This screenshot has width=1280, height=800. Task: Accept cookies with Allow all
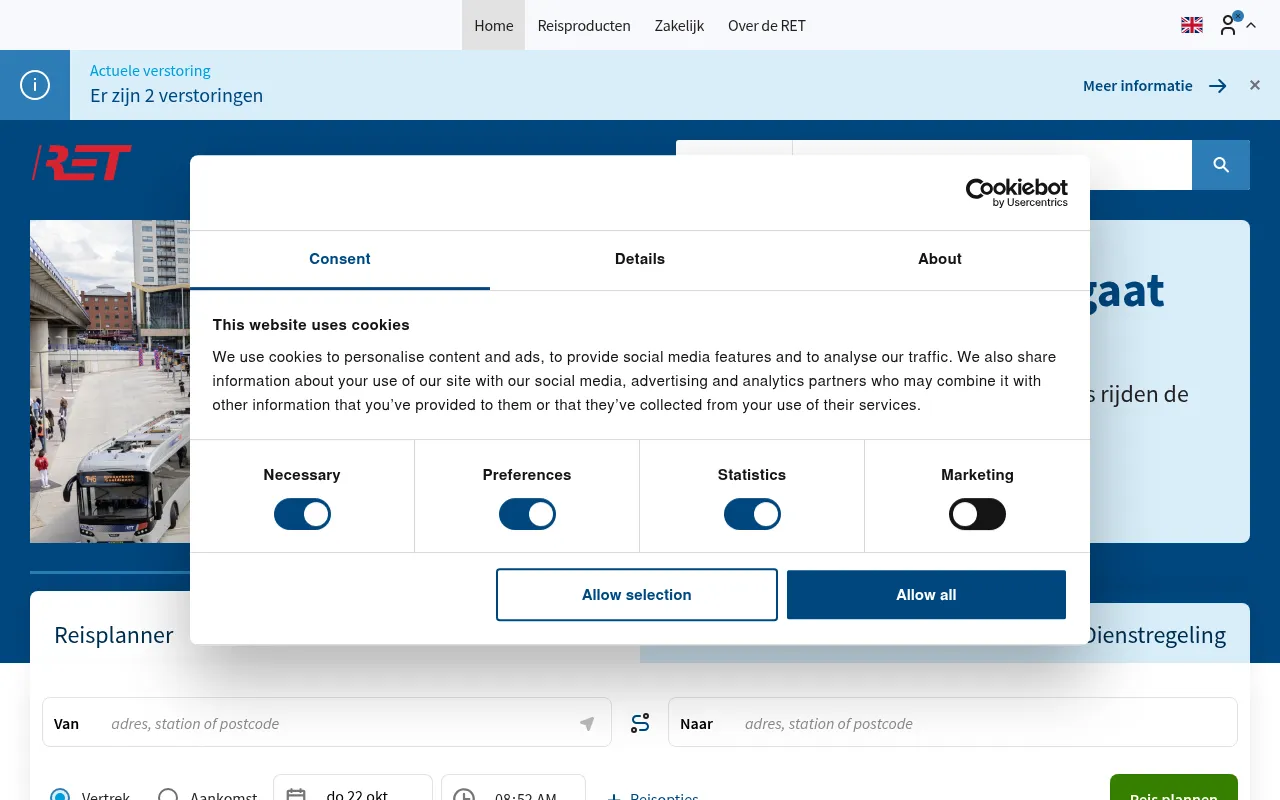click(x=926, y=595)
